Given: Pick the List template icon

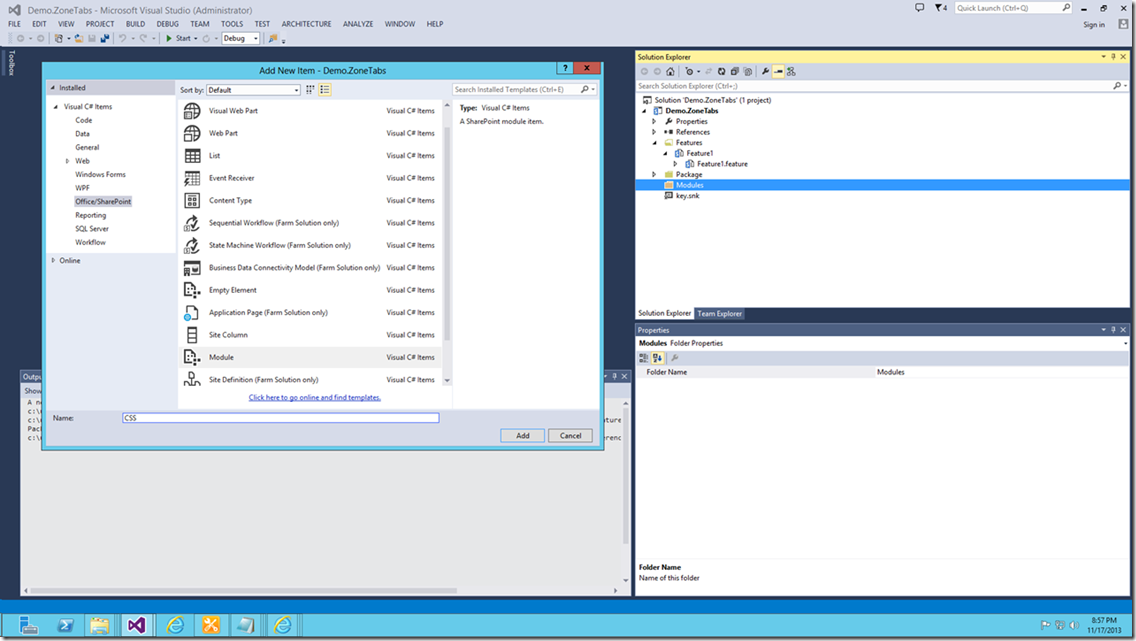Looking at the screenshot, I should pos(192,156).
